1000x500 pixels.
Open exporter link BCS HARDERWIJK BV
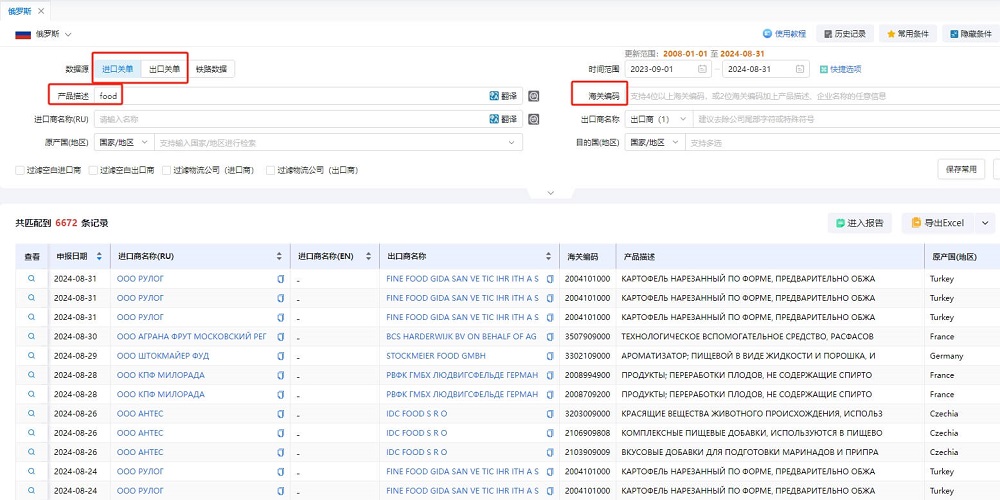[x=462, y=337]
